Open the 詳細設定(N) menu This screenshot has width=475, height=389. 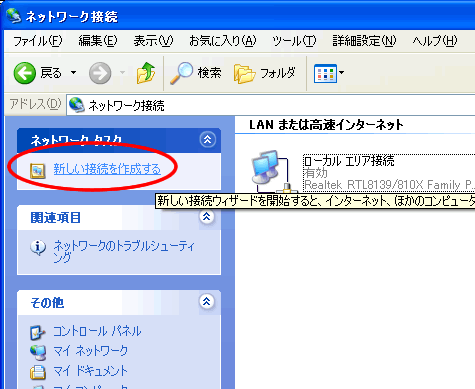point(364,41)
